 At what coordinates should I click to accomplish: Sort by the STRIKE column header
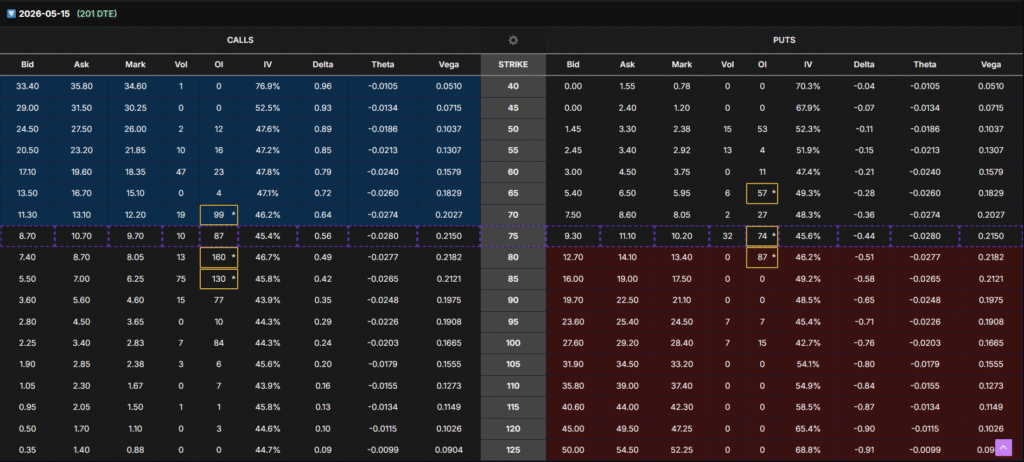point(513,65)
